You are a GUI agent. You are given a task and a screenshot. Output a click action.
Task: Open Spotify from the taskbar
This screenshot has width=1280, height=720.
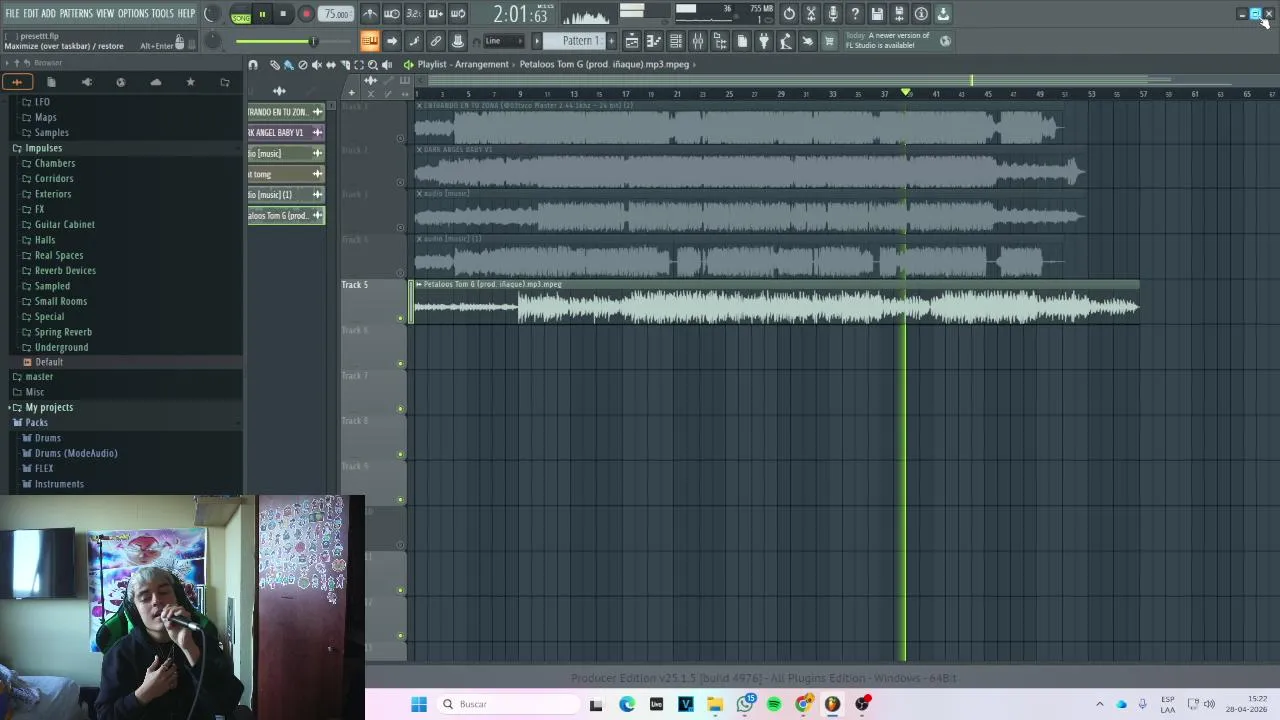(x=774, y=704)
